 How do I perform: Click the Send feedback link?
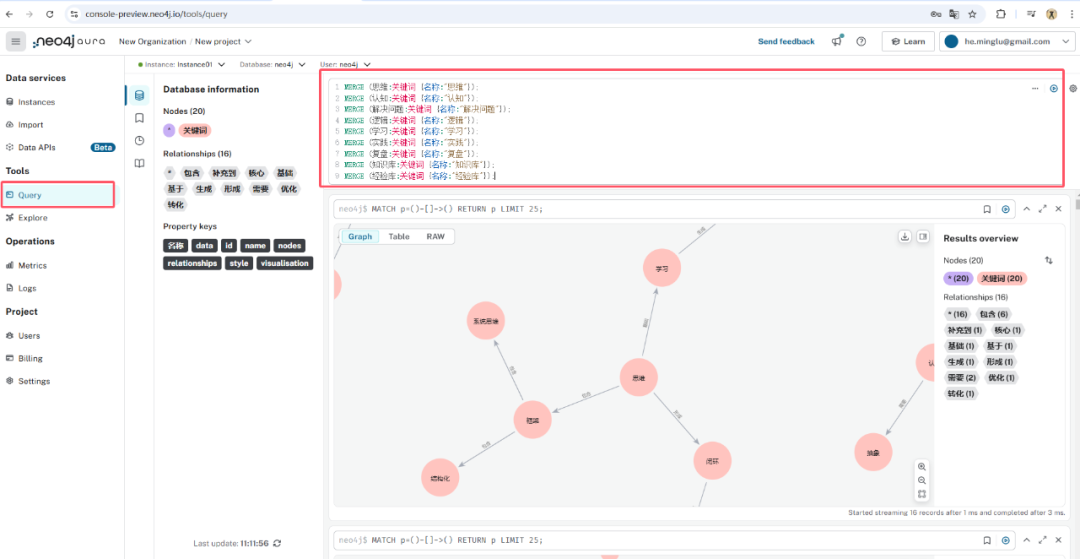pyautogui.click(x=786, y=41)
